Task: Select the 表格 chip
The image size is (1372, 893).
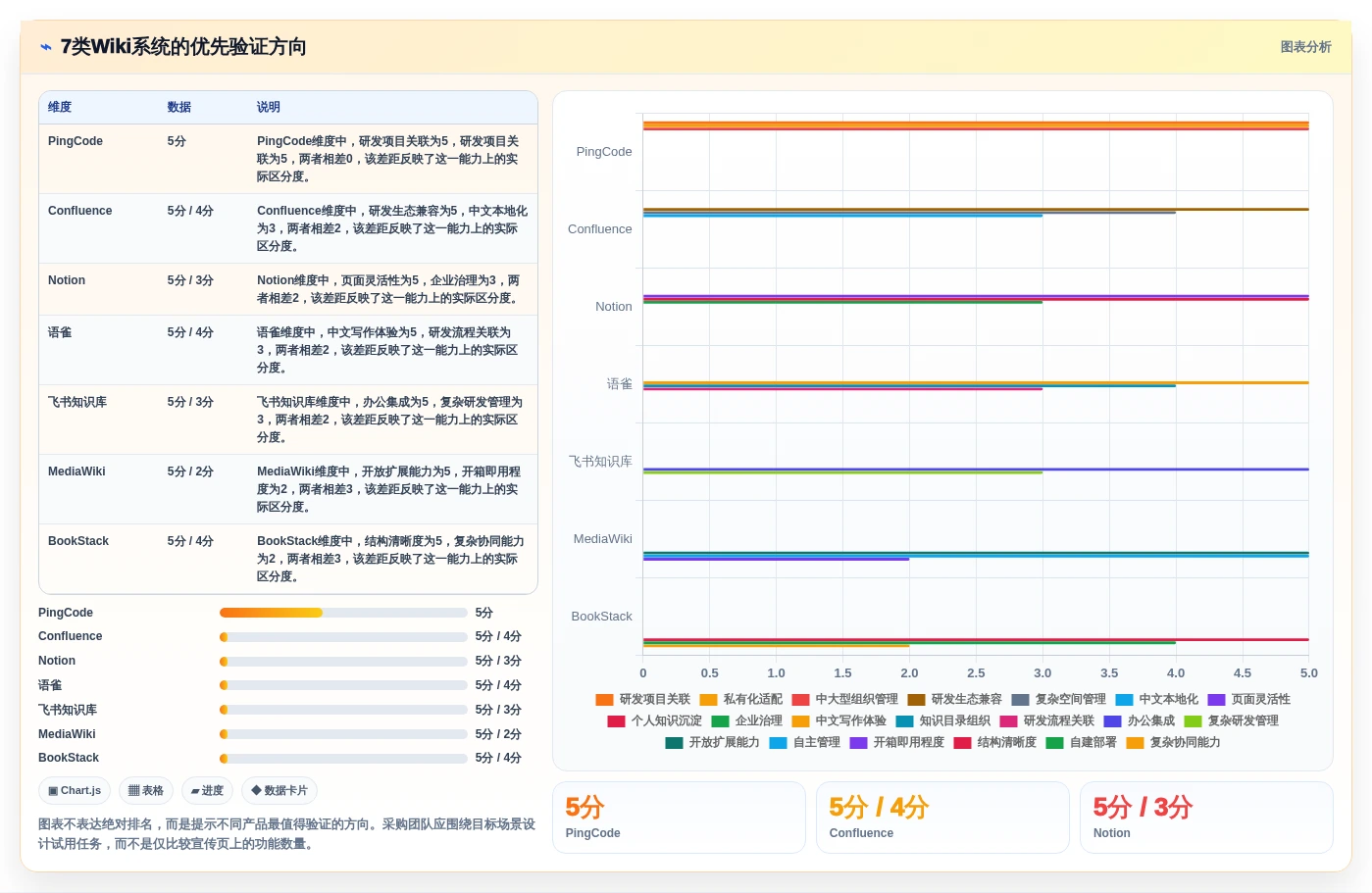Action: pos(146,790)
